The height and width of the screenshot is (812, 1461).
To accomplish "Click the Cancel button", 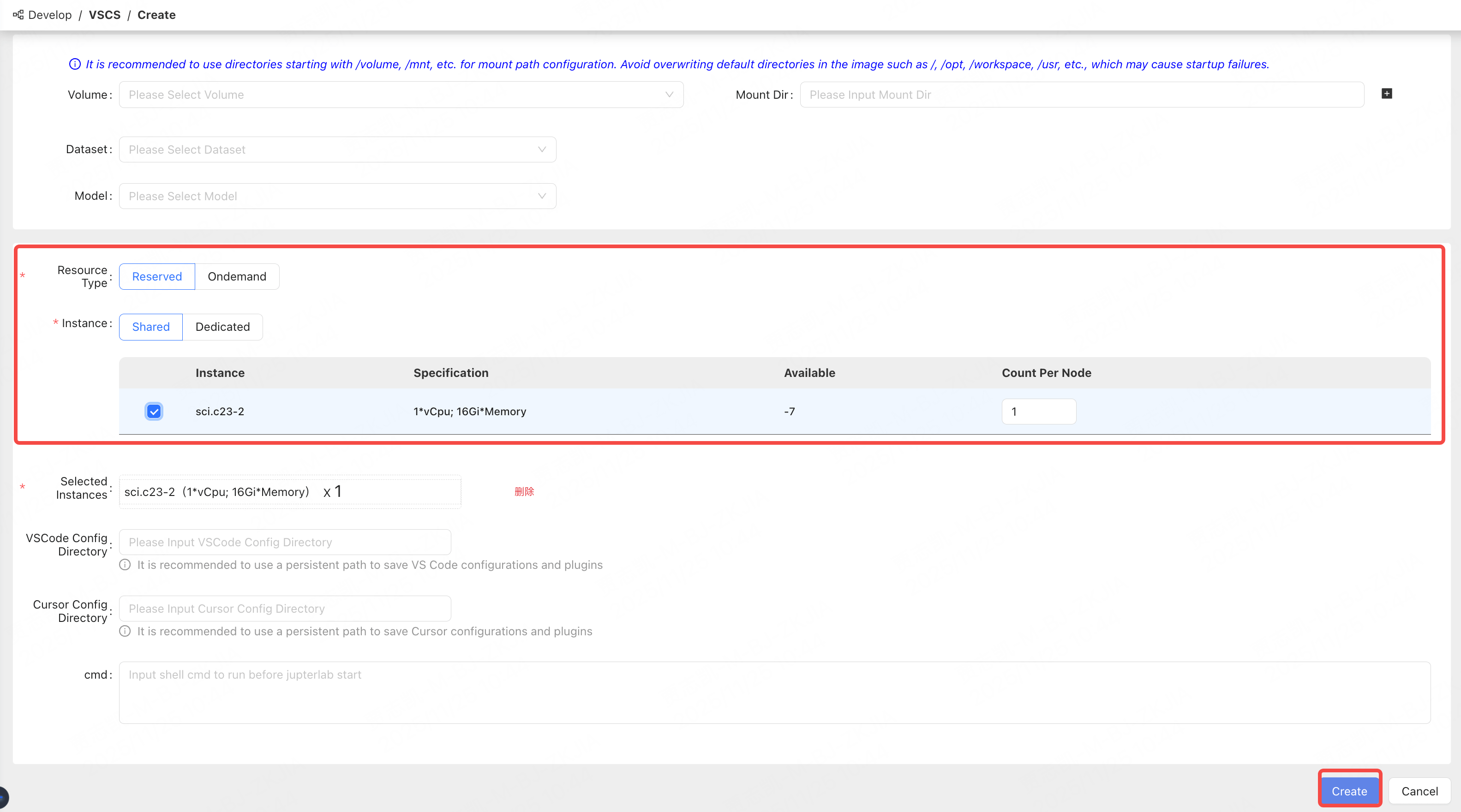I will click(1419, 791).
